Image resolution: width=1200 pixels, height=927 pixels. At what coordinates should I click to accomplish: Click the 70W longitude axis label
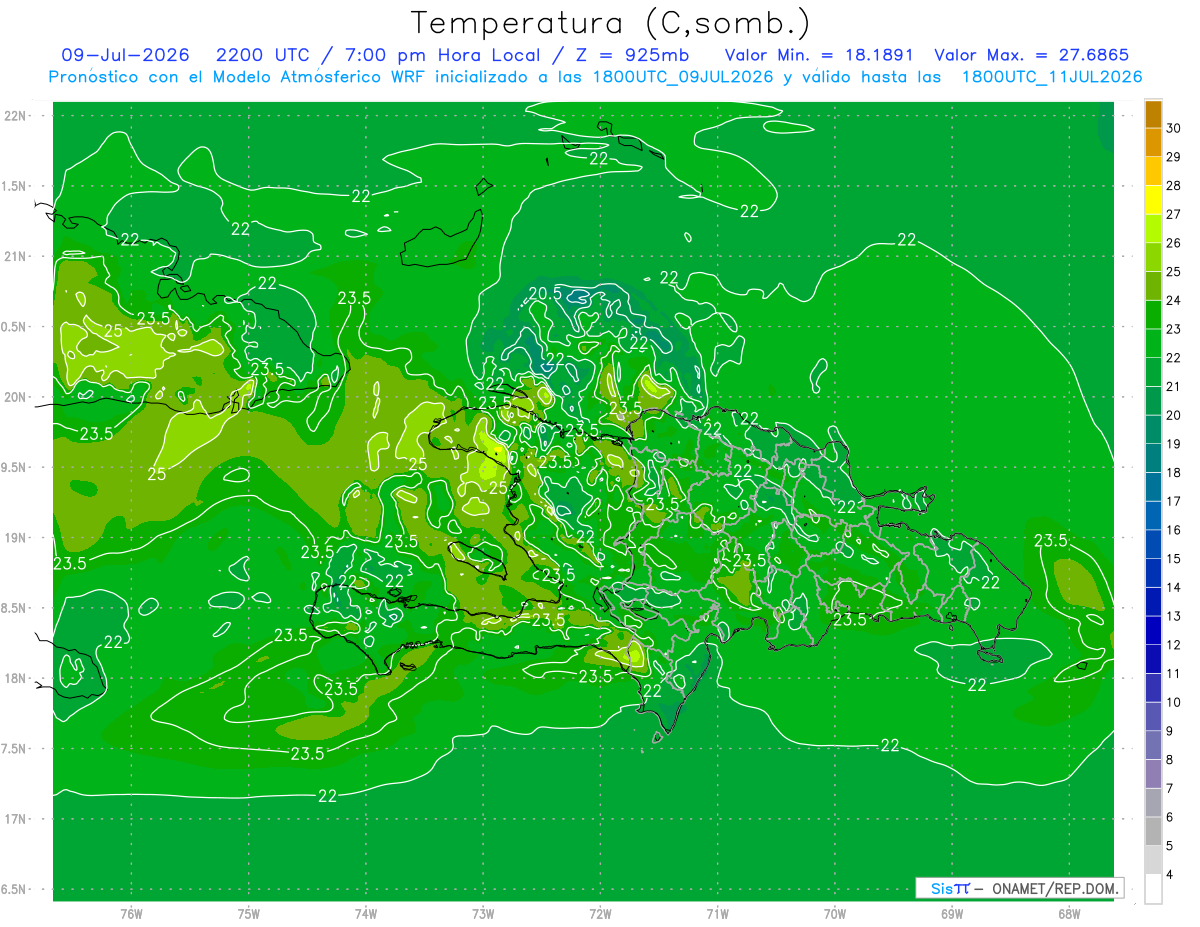(x=835, y=914)
